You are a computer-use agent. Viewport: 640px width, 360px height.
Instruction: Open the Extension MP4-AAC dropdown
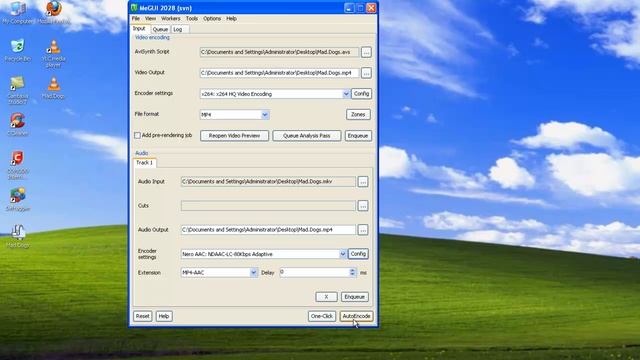(x=253, y=272)
